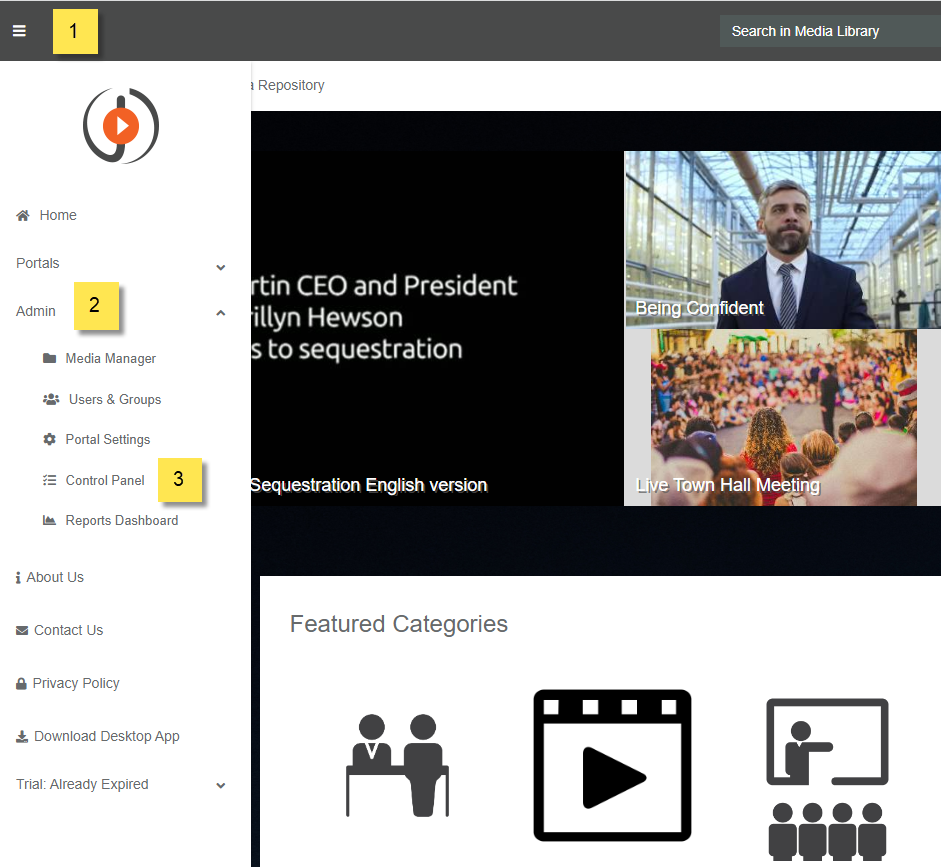Open the Privacy Policy link
Screen dimensions: 941x867
[x=76, y=683]
